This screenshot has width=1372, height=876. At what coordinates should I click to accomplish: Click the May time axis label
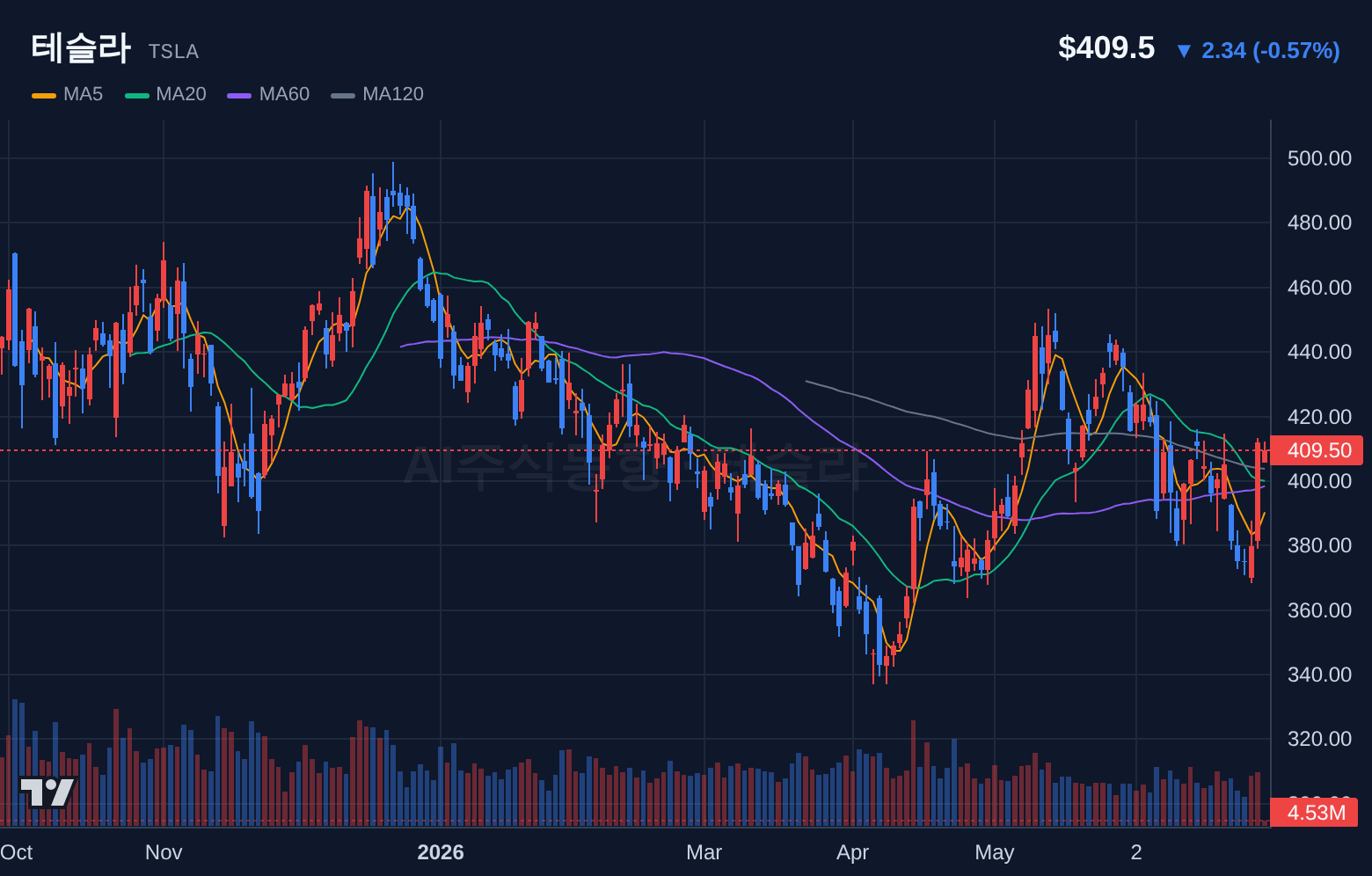click(995, 852)
